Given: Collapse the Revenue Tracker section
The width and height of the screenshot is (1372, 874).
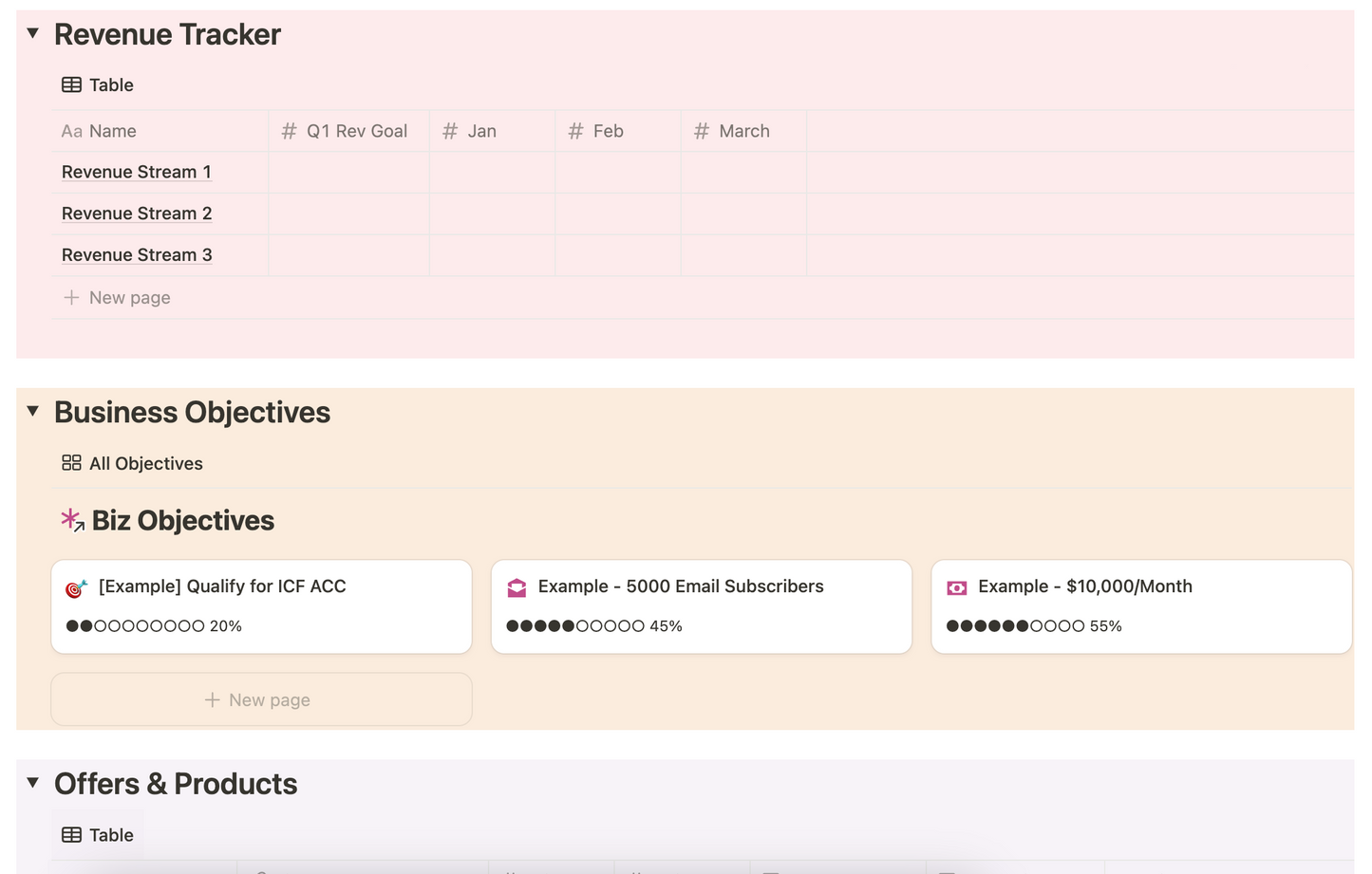Looking at the screenshot, I should tap(32, 32).
